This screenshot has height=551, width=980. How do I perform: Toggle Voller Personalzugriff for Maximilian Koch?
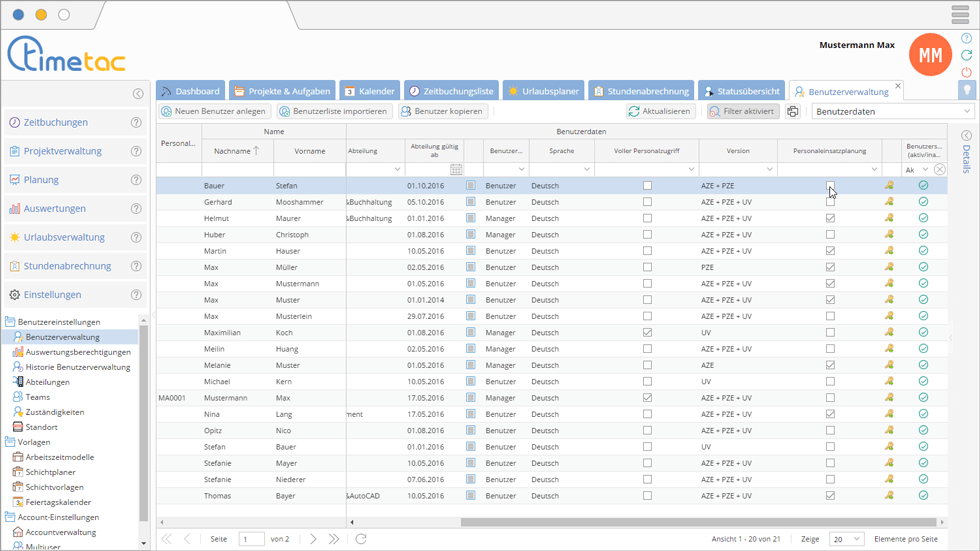[x=647, y=332]
